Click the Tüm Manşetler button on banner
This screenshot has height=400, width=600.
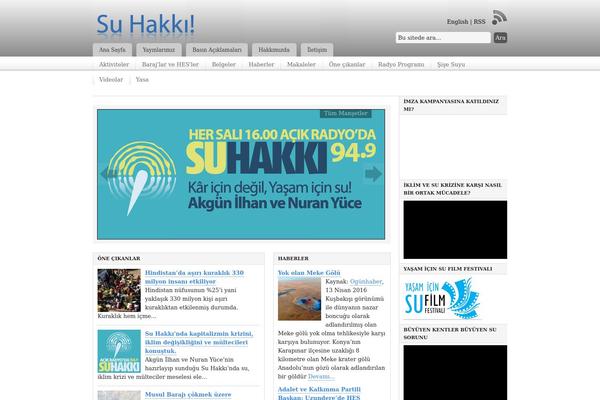346,113
